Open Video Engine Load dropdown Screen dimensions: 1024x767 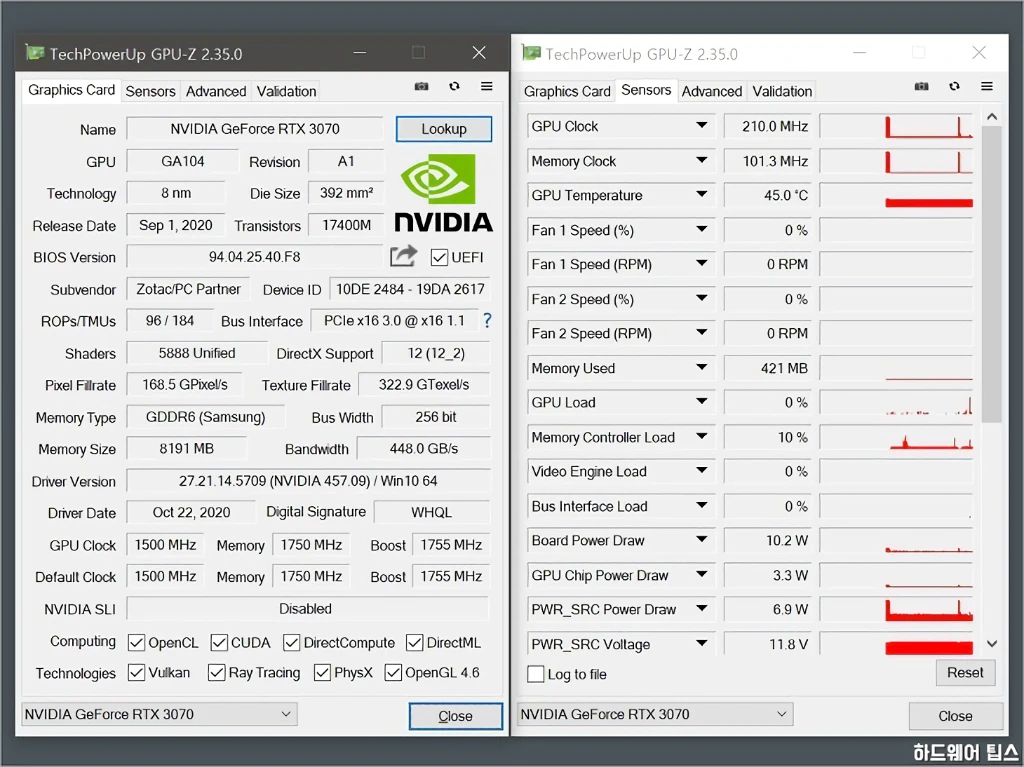(x=701, y=470)
